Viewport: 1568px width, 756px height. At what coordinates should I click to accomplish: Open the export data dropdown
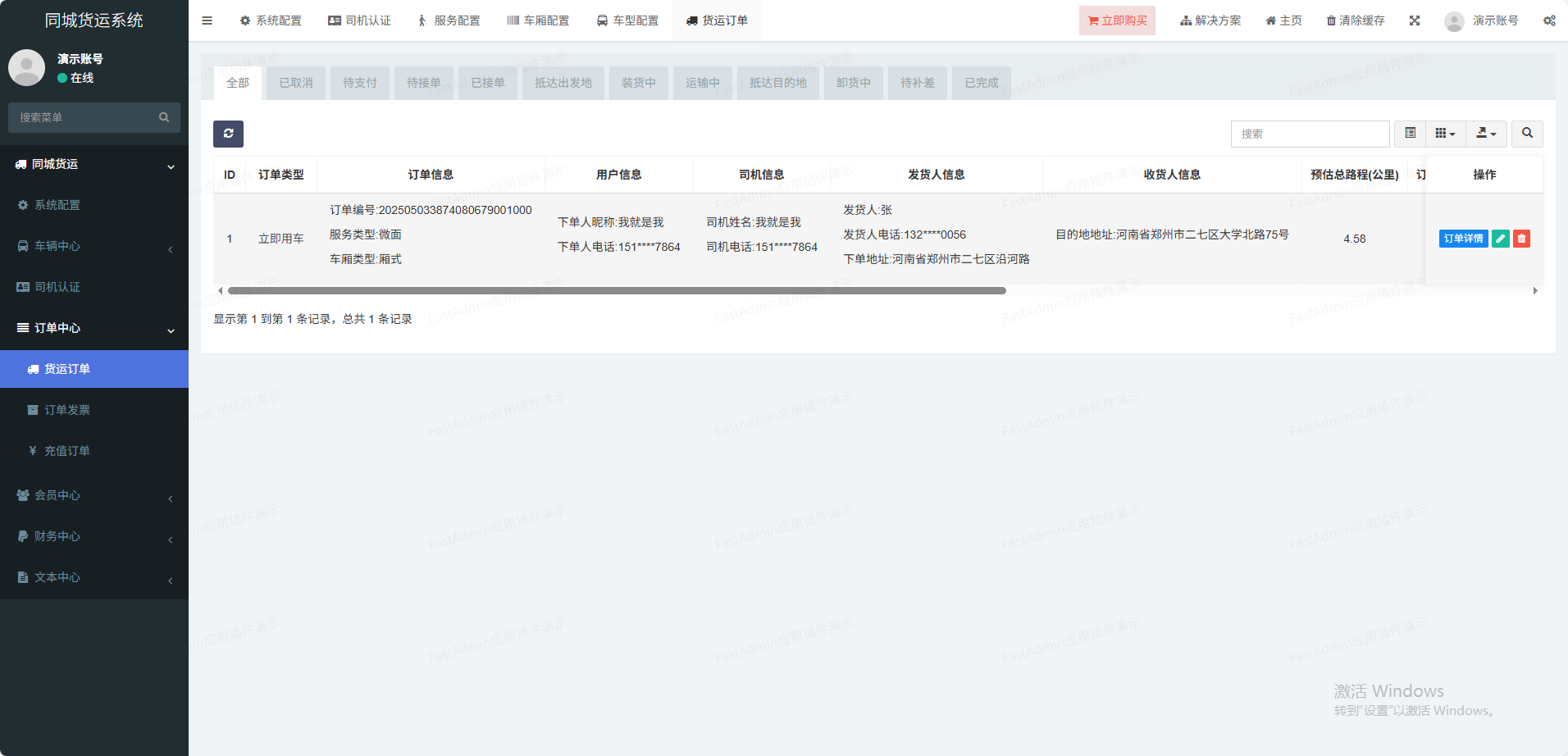coord(1486,134)
